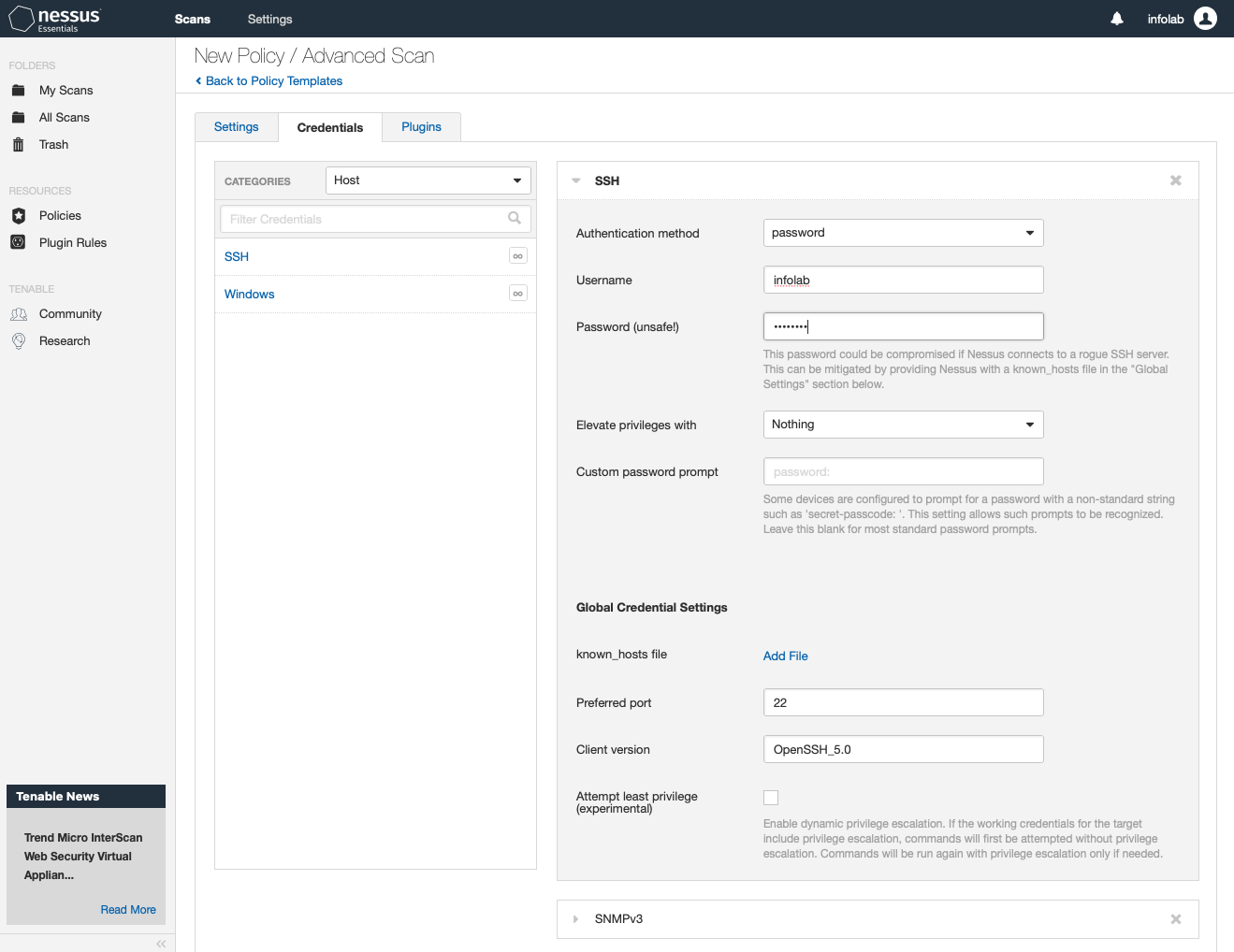
Task: Click the infolab username in header
Action: click(1166, 19)
